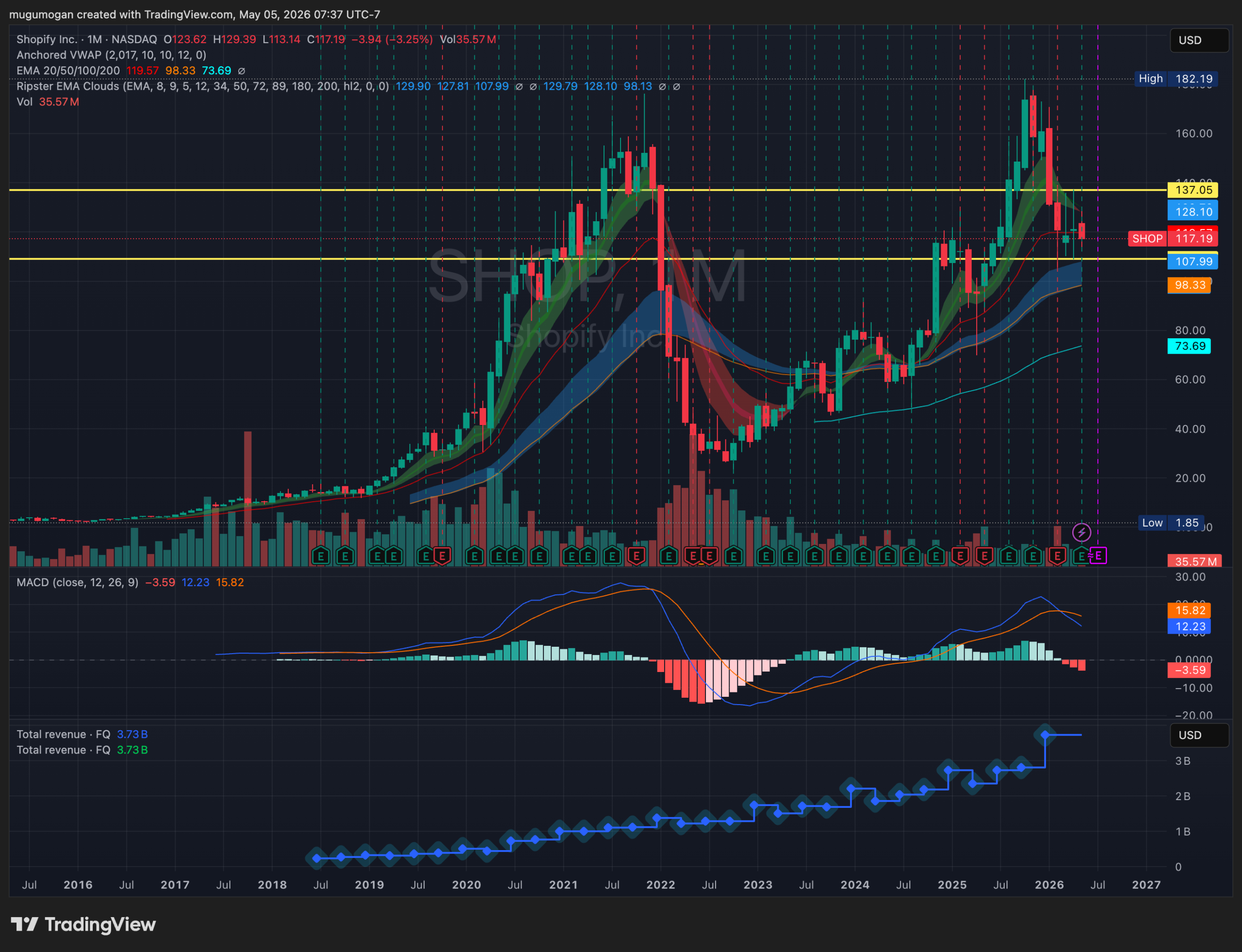Click the Low 1.85 price label
Screen dimensions: 1242x952
click(1172, 523)
